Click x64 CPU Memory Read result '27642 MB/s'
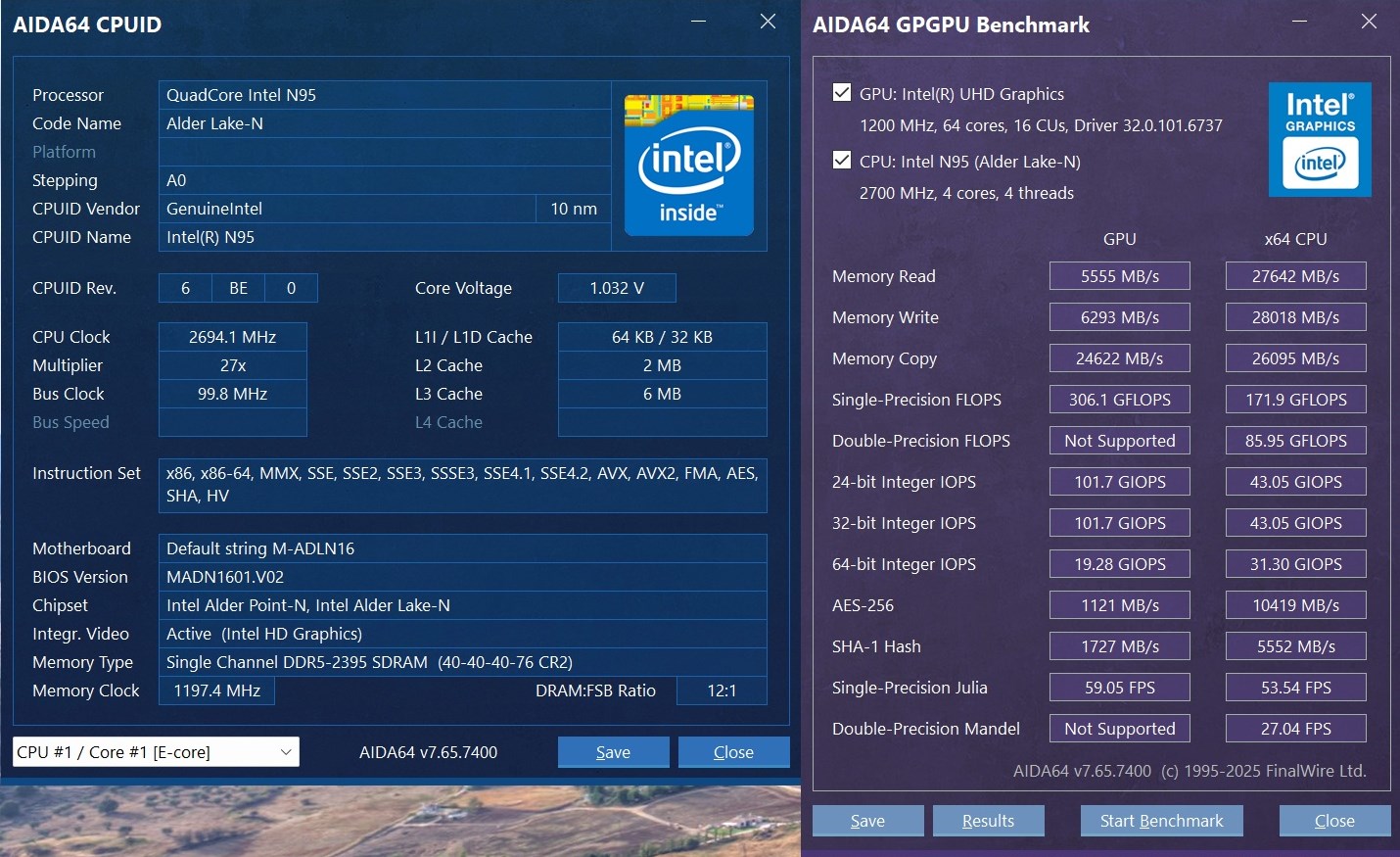 [x=1296, y=276]
